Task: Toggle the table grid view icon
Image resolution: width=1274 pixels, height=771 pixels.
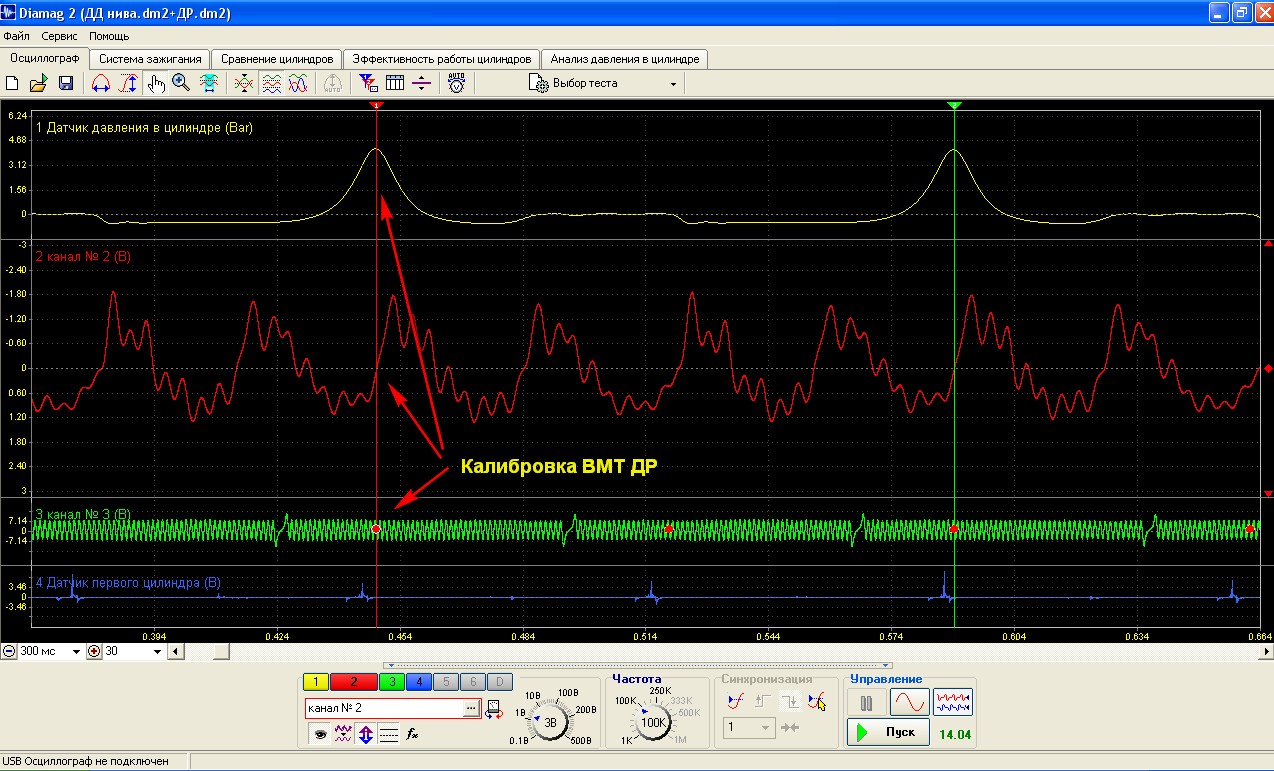Action: (x=394, y=84)
